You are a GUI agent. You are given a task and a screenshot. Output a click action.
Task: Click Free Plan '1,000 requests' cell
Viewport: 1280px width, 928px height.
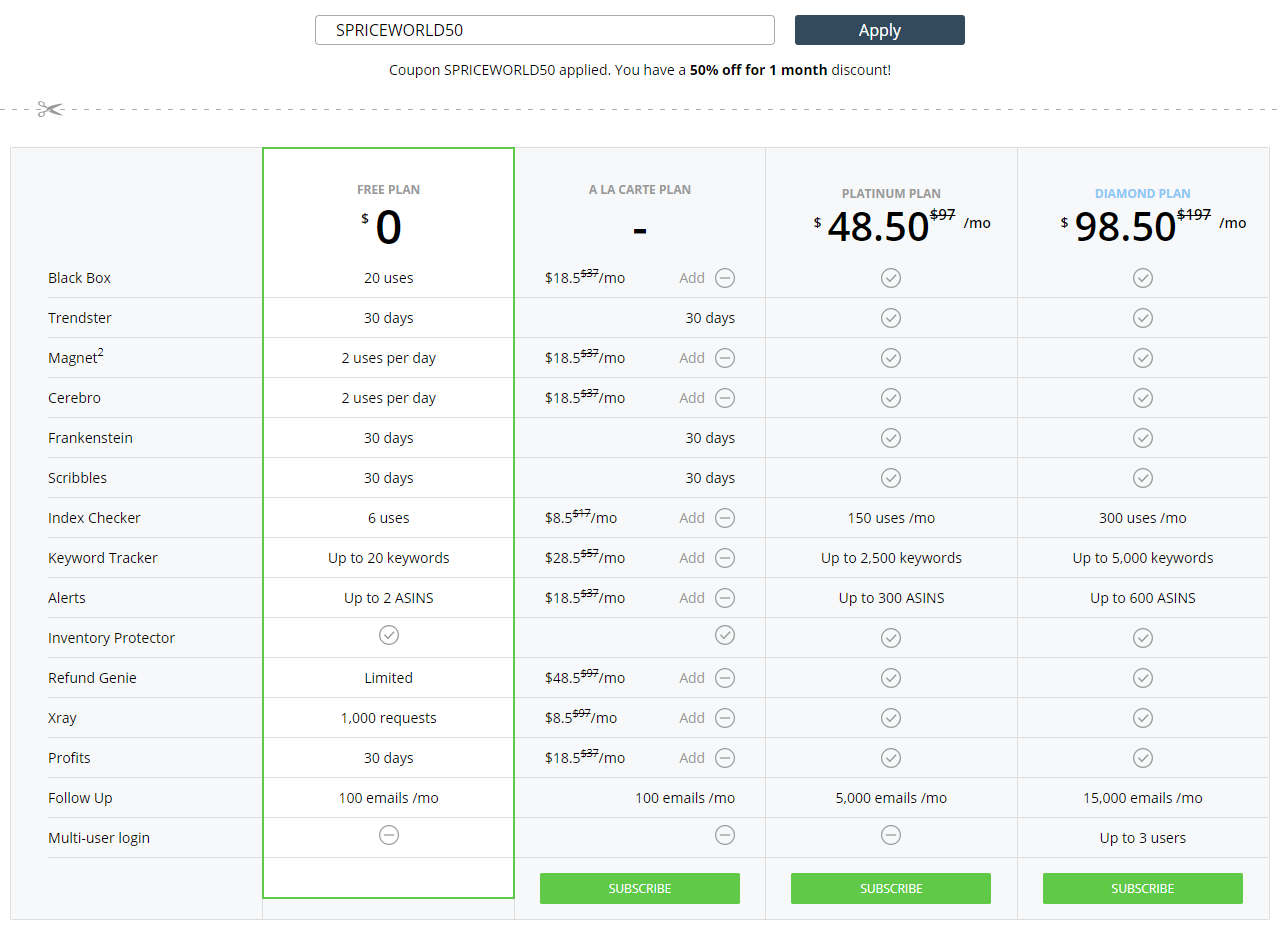tap(389, 718)
